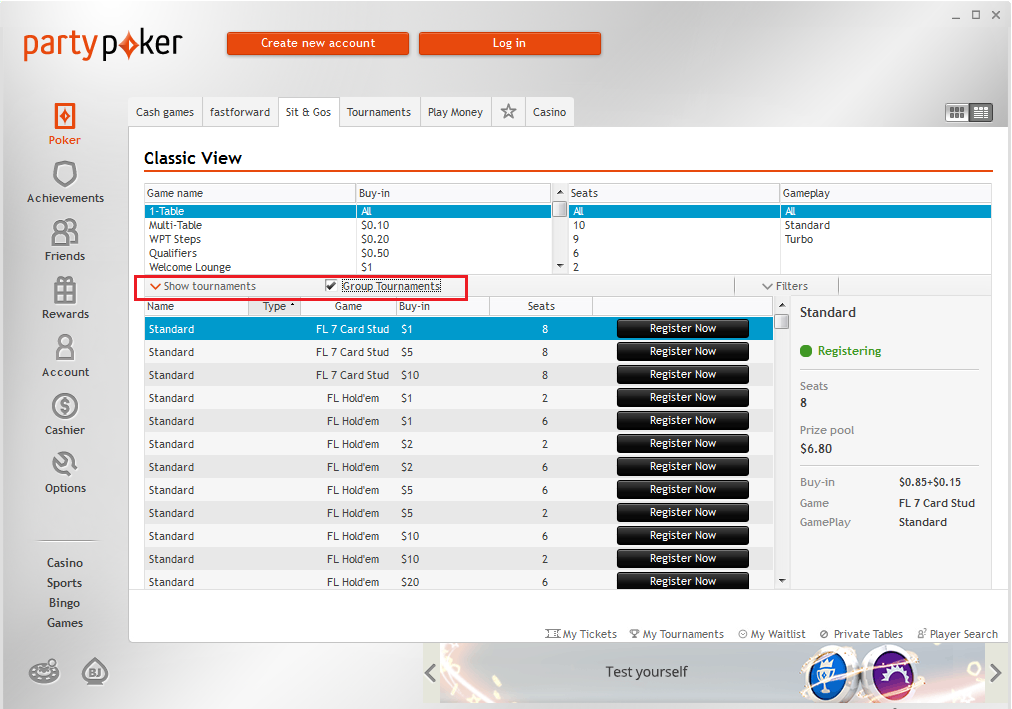Screen dimensions: 1012x709
Task: Register for FL Hold'em $20 tournament
Action: [x=683, y=581]
